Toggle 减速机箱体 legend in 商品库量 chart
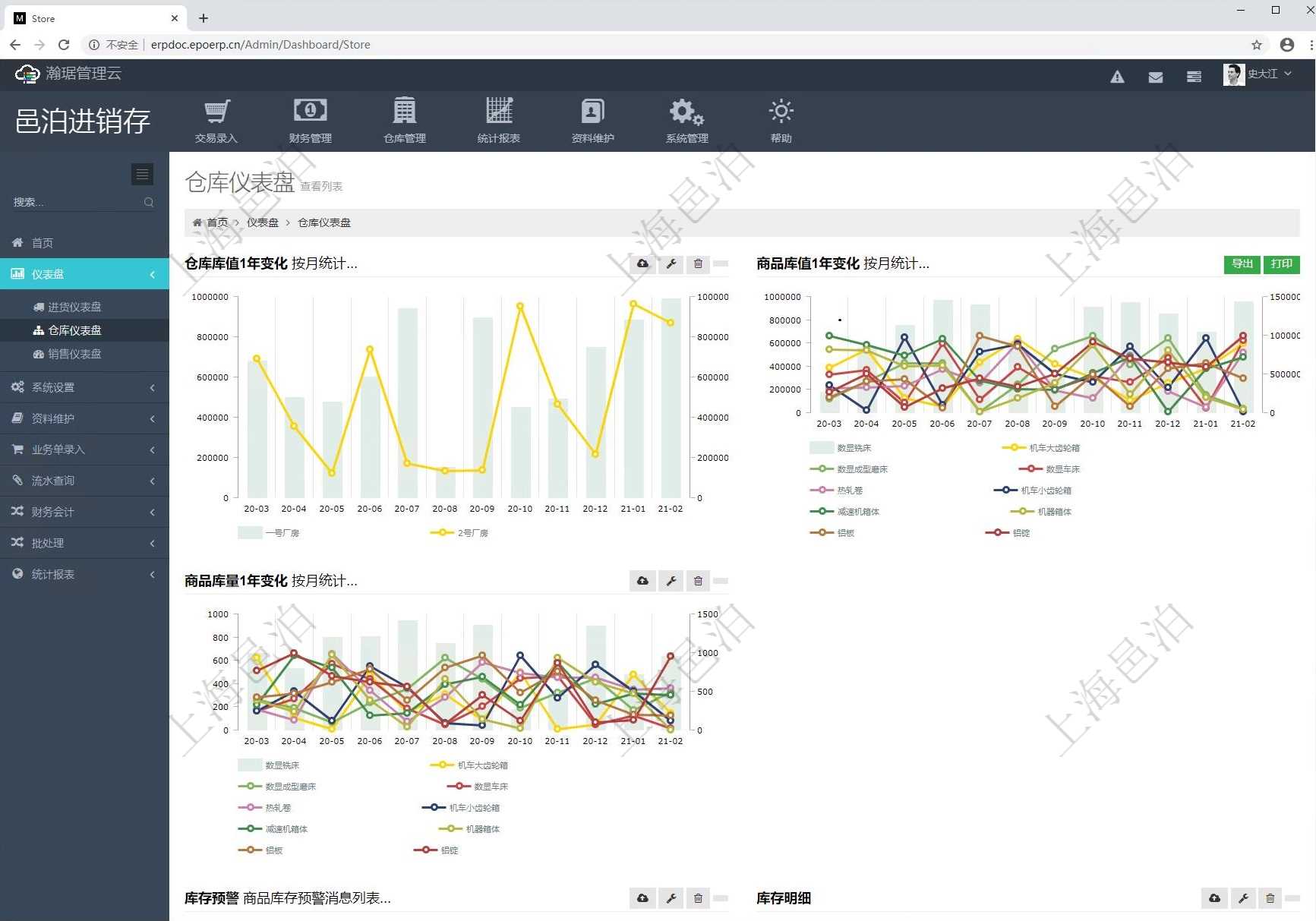 click(x=273, y=829)
